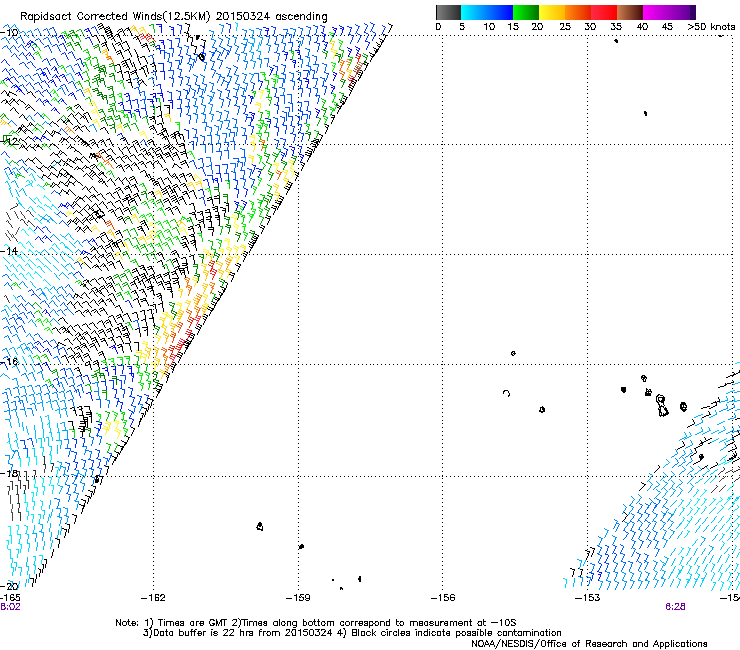Click the note line starting "Note: 1) Times are GMT"
The width and height of the screenshot is (740, 650).
pyautogui.click(x=315, y=623)
